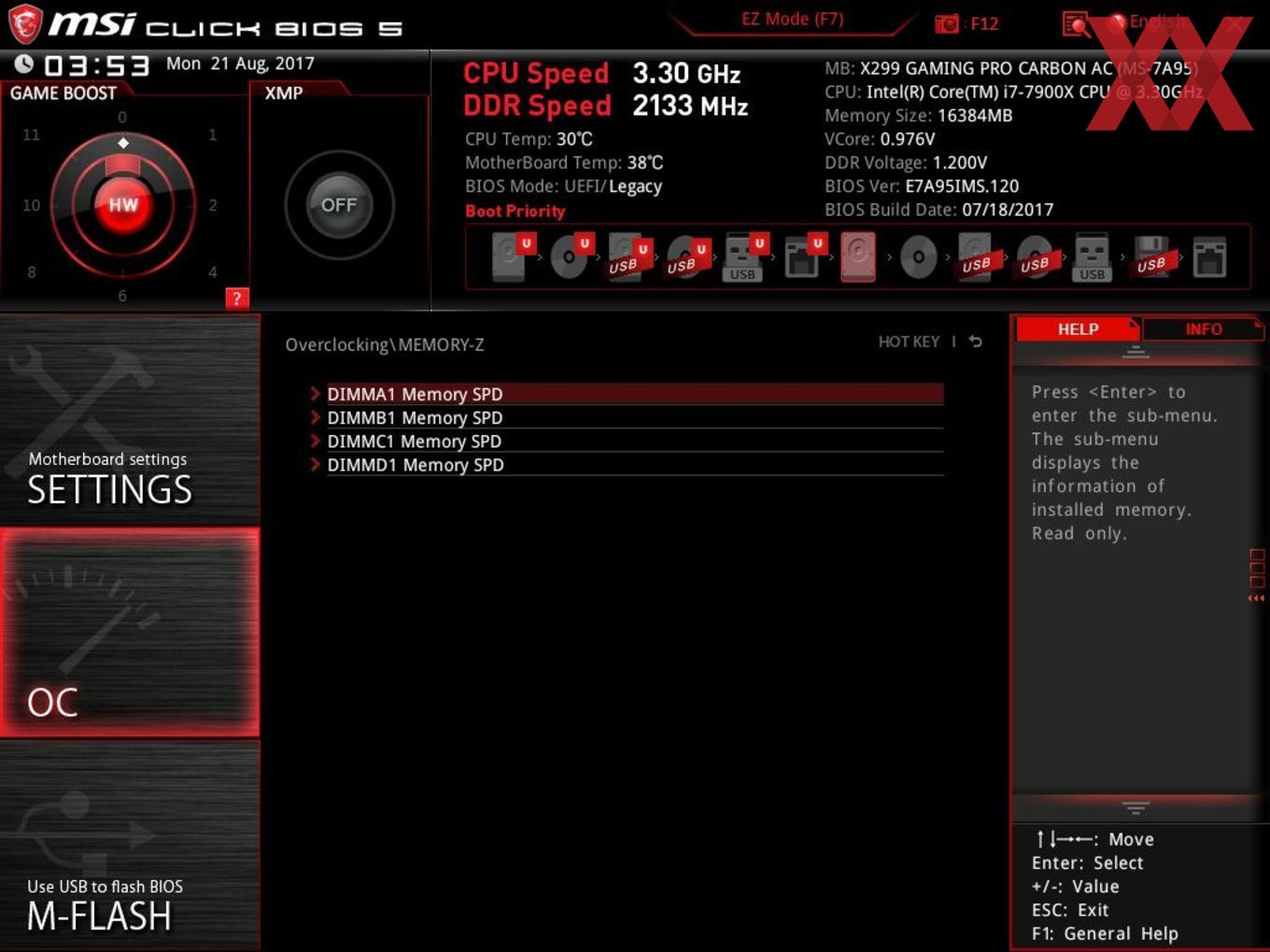Screen dimensions: 1270x952
Task: Select the highlighted red legacy hard disk icon
Action: point(858,257)
